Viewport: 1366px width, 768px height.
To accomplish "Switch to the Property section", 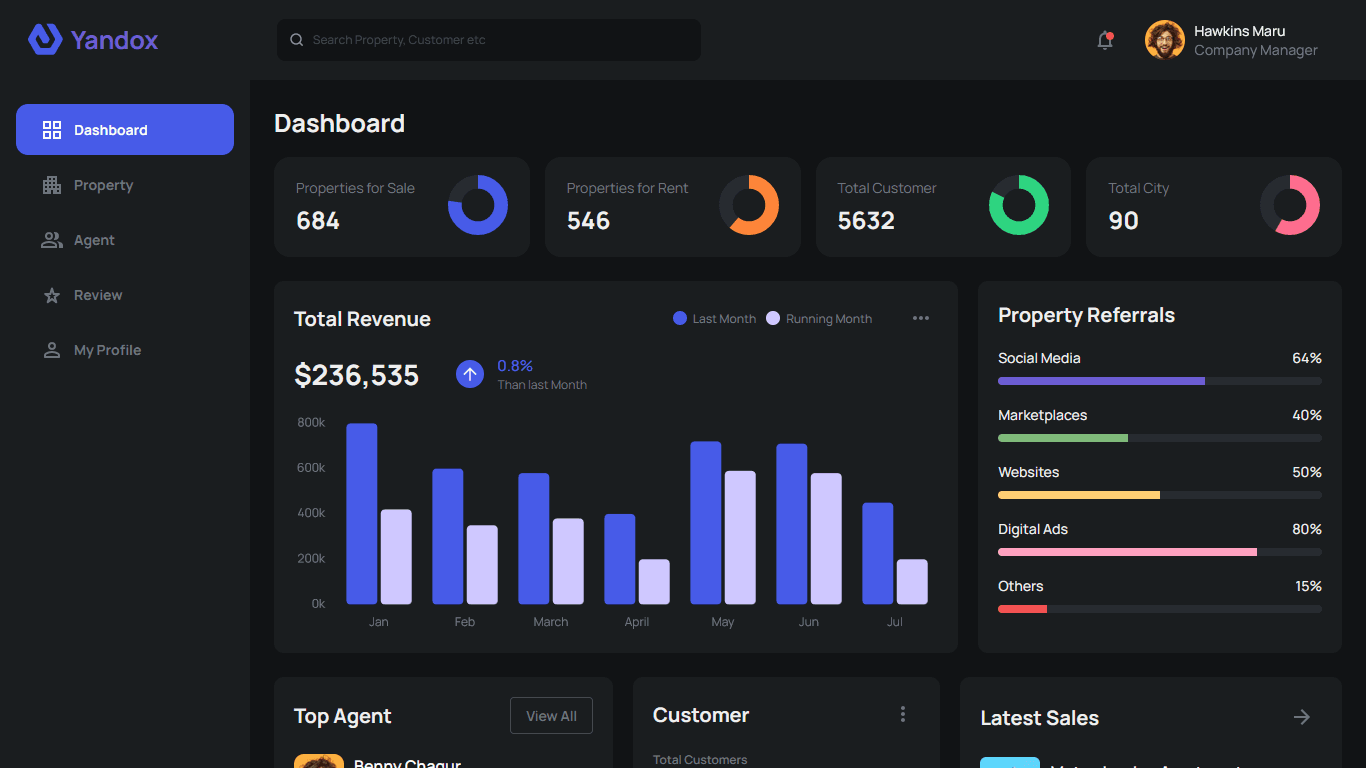I will point(103,184).
